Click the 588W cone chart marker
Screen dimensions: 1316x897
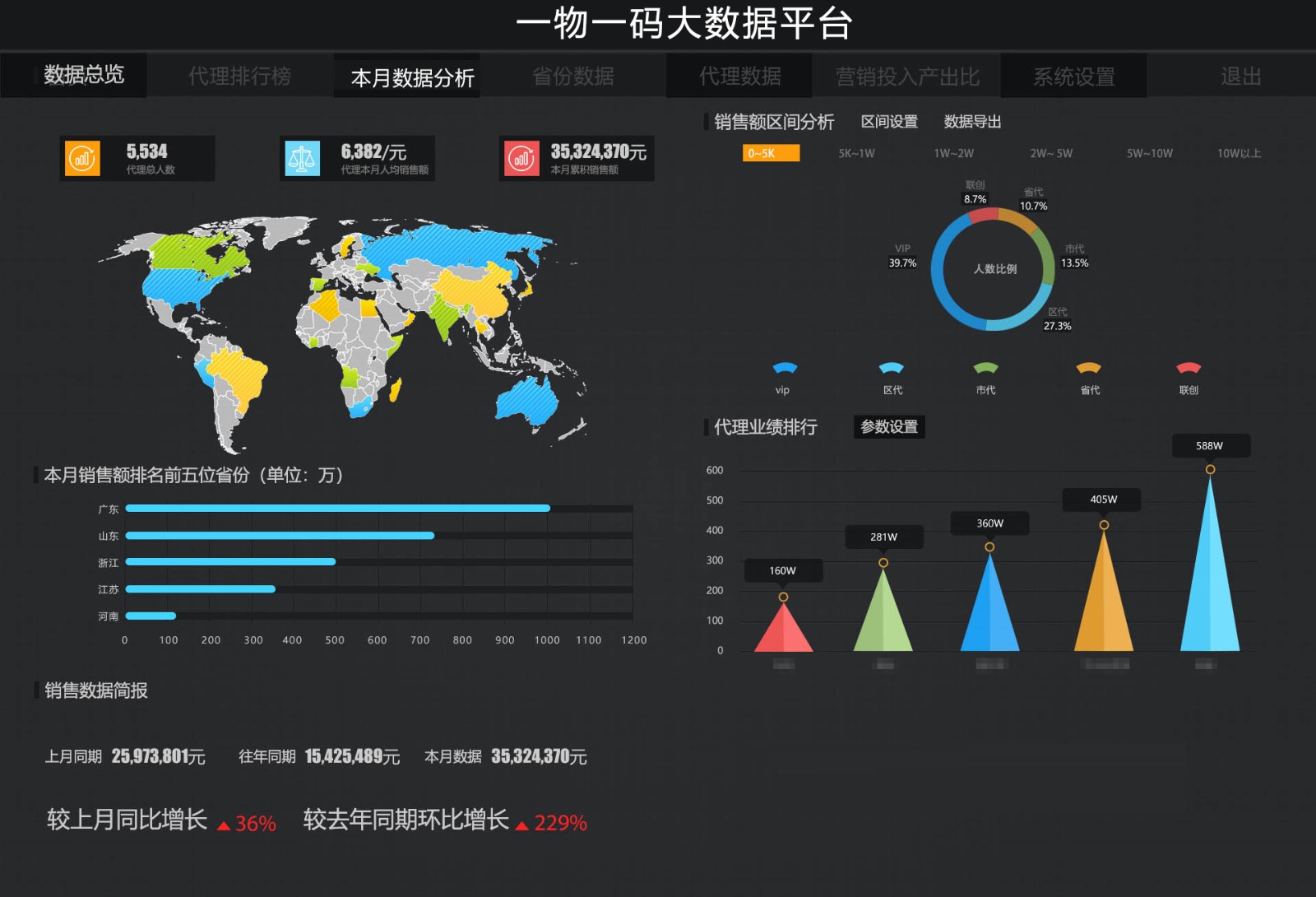(1210, 469)
